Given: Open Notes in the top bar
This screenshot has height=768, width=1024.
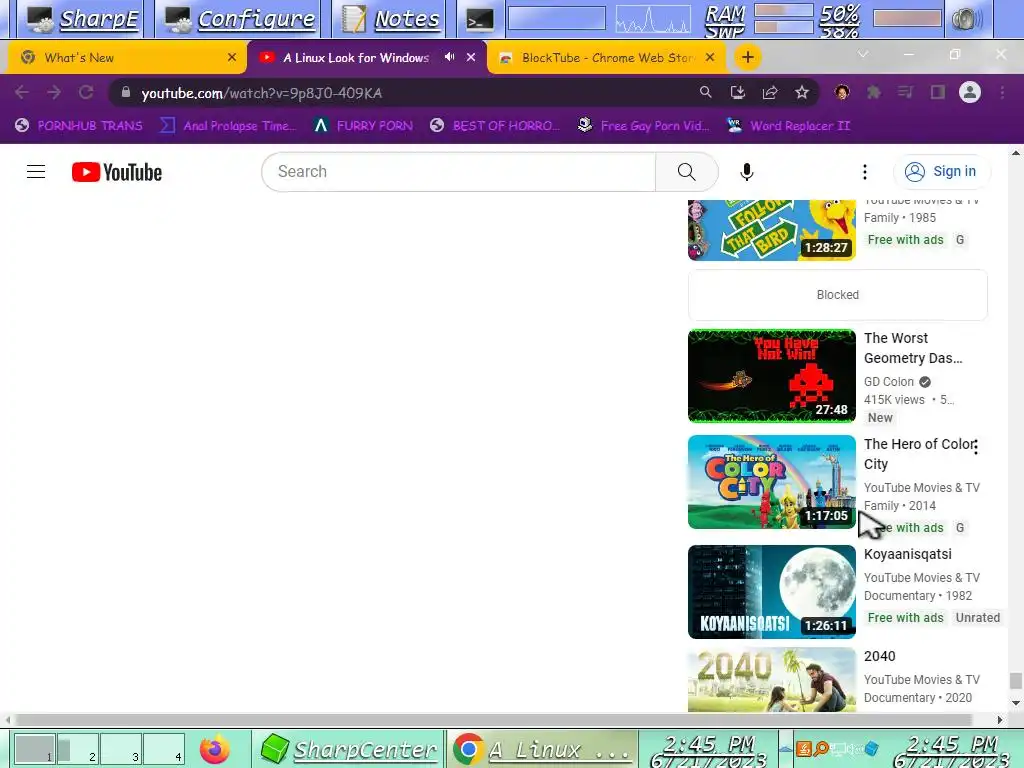Looking at the screenshot, I should pyautogui.click(x=391, y=19).
